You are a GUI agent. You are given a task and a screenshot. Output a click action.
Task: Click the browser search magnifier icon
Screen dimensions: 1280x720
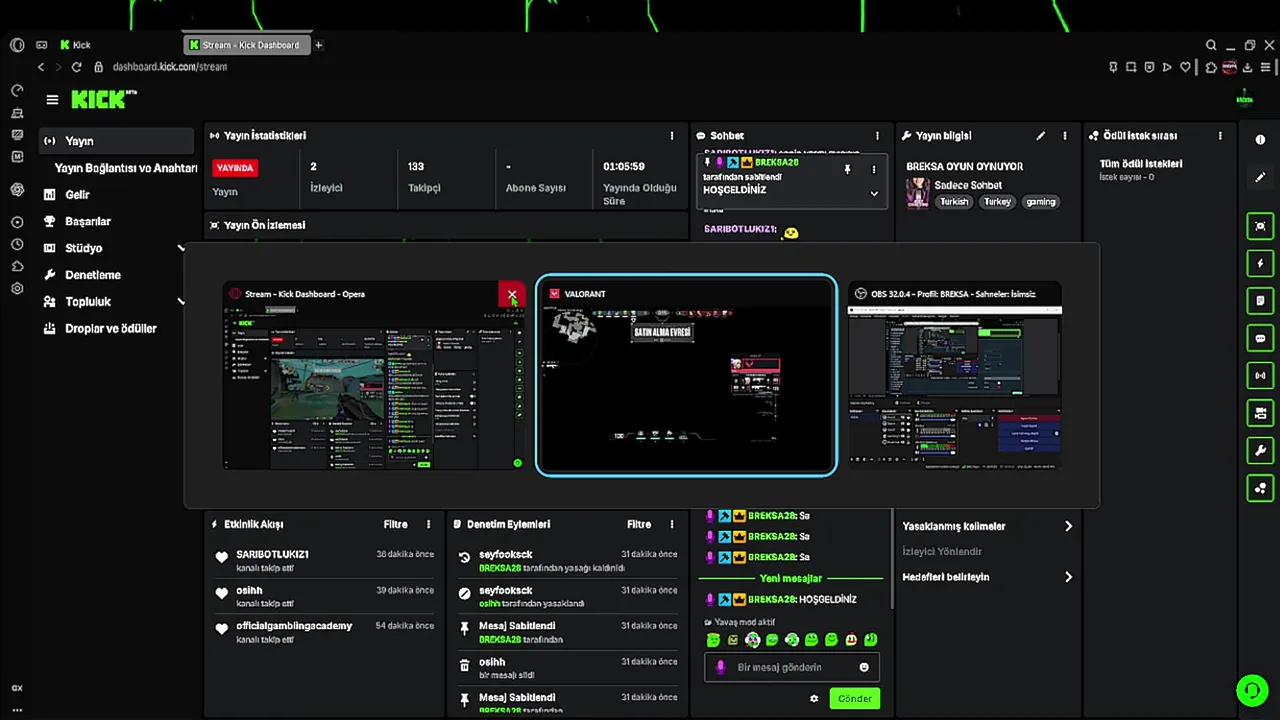click(x=1211, y=45)
